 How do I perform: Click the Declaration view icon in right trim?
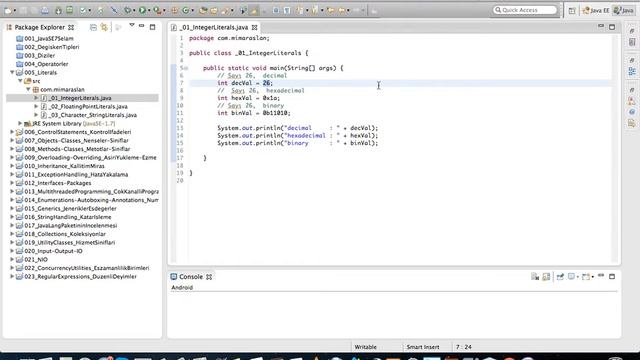click(632, 123)
